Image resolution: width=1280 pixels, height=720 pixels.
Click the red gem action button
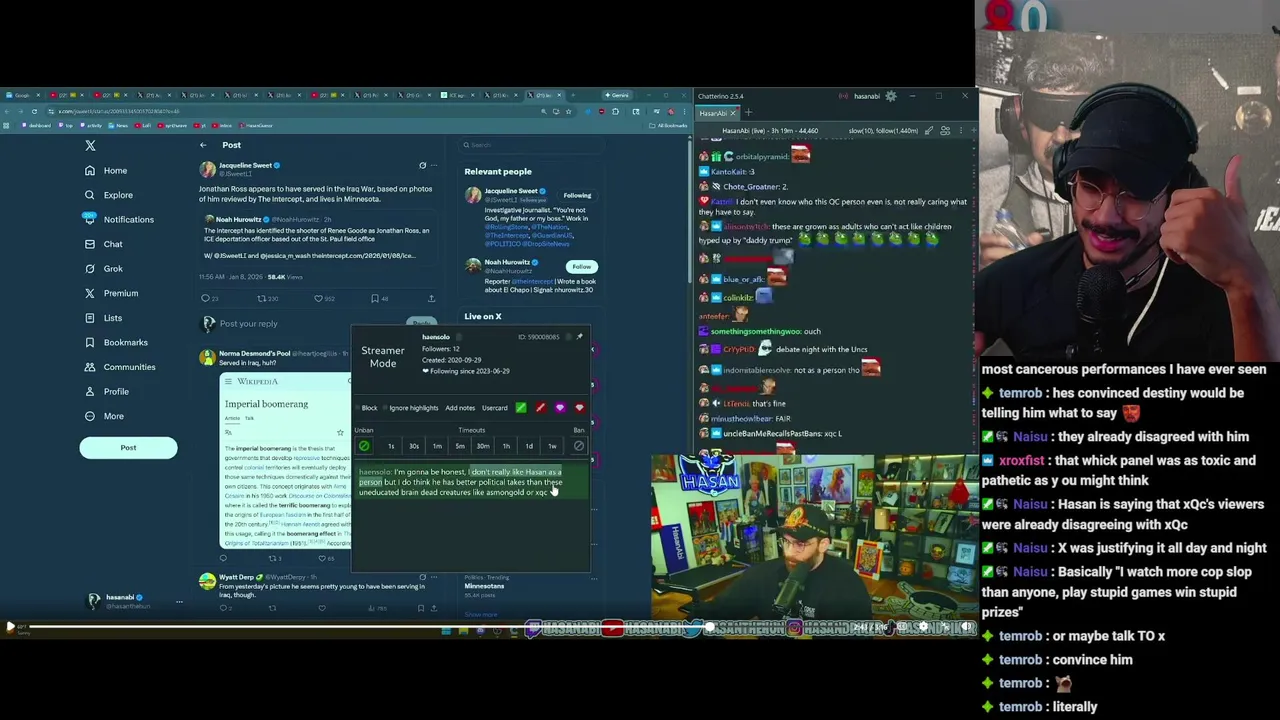coord(579,408)
